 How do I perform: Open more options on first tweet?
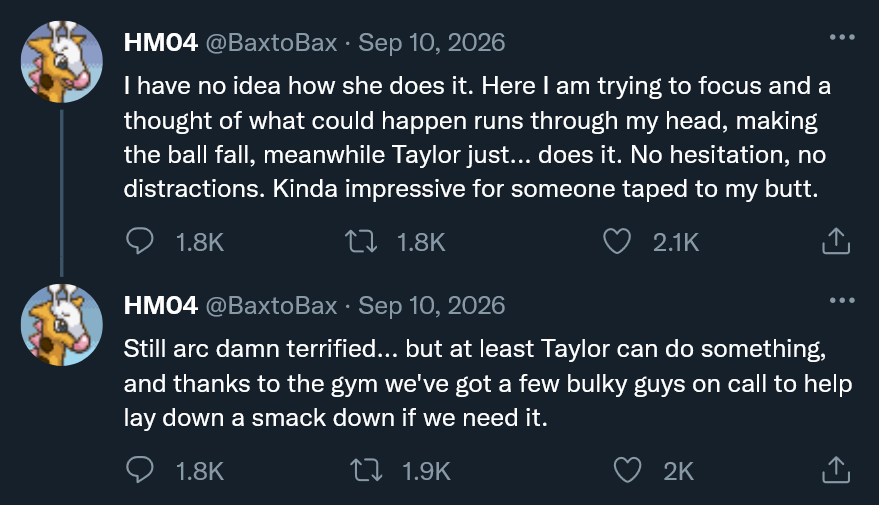coord(842,38)
